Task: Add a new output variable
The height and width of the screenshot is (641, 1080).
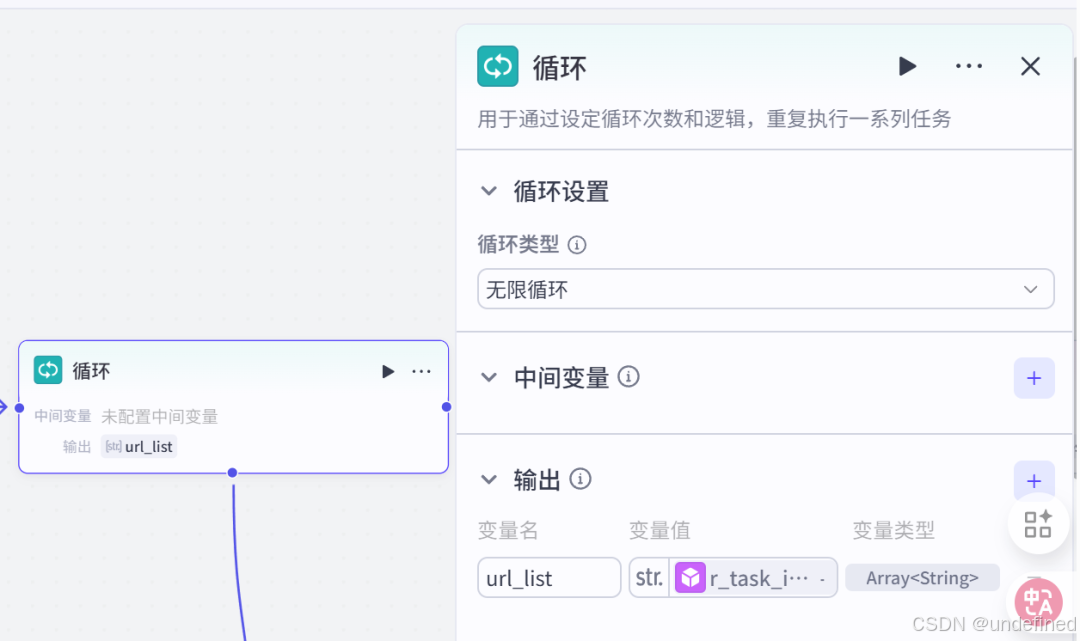Action: [1033, 481]
